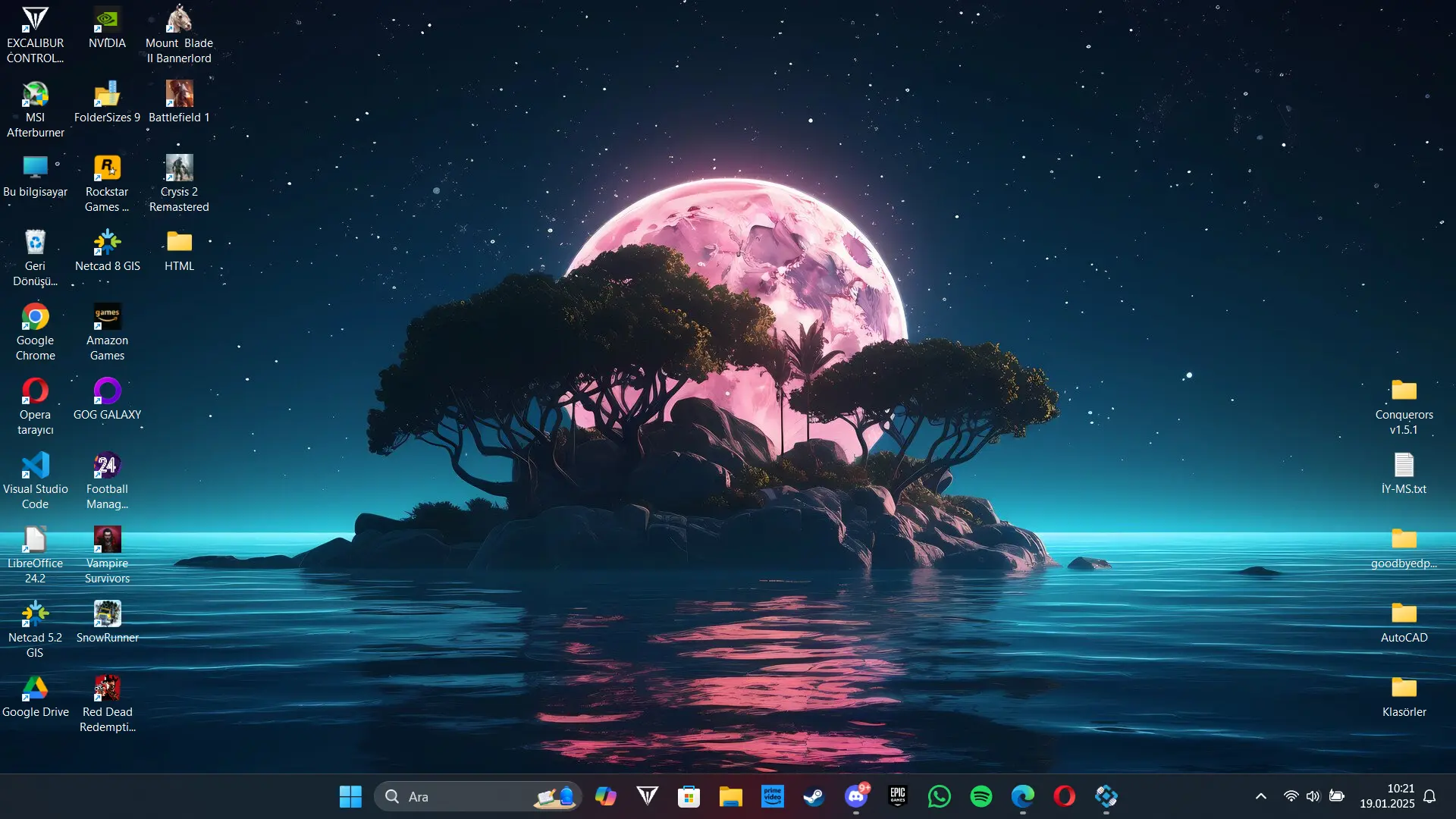Screen dimensions: 1456x819
Task: Select the MSI Afterburner shortcut
Action: coord(35,109)
